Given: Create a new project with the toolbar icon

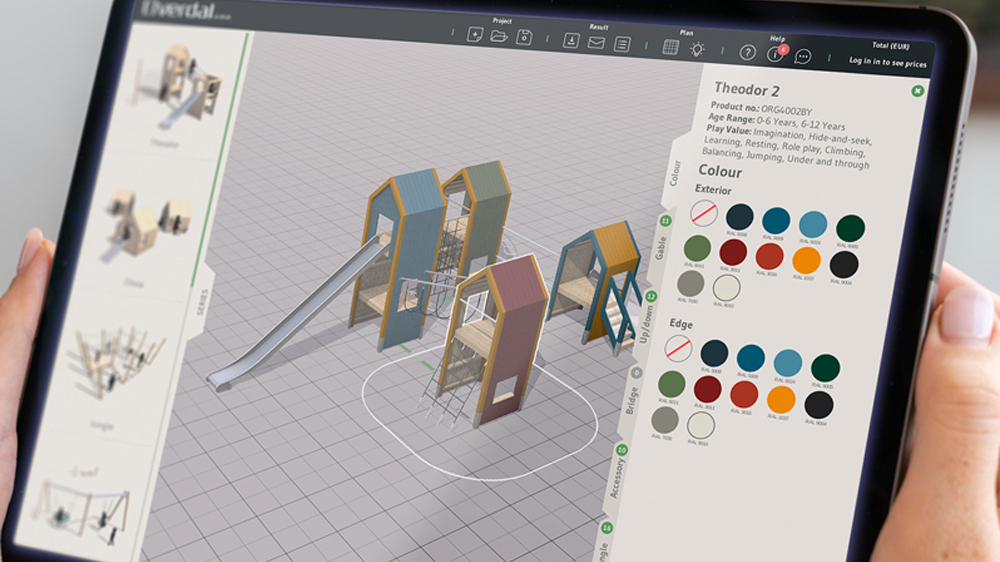Looking at the screenshot, I should coord(474,34).
